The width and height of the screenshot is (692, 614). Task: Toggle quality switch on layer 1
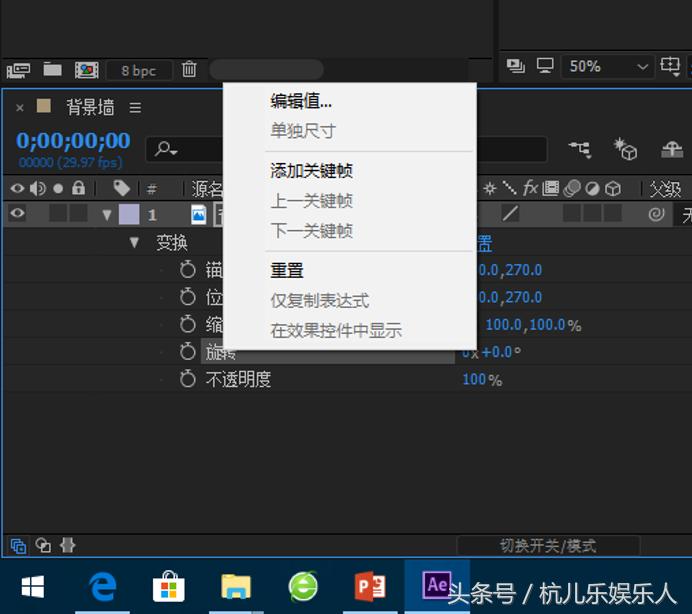(510, 214)
